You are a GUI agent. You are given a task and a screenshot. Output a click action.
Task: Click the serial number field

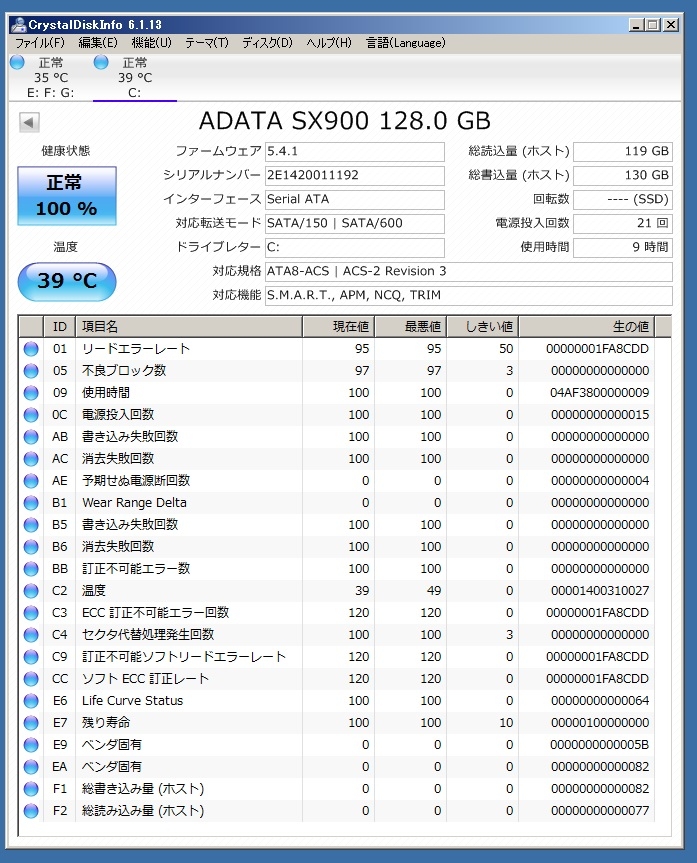tap(354, 175)
